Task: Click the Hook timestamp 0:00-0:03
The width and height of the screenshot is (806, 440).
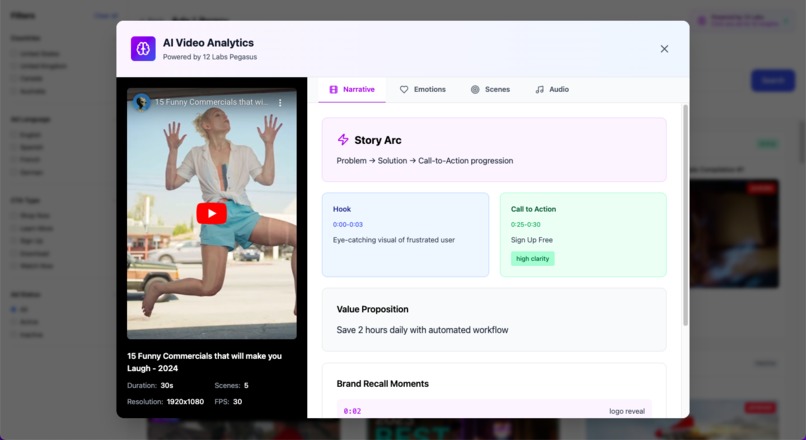Action: (x=347, y=225)
